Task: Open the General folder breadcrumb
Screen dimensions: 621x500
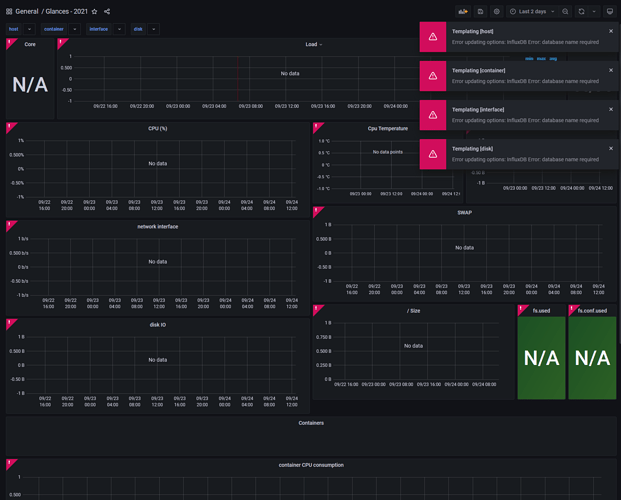Action: (x=27, y=11)
